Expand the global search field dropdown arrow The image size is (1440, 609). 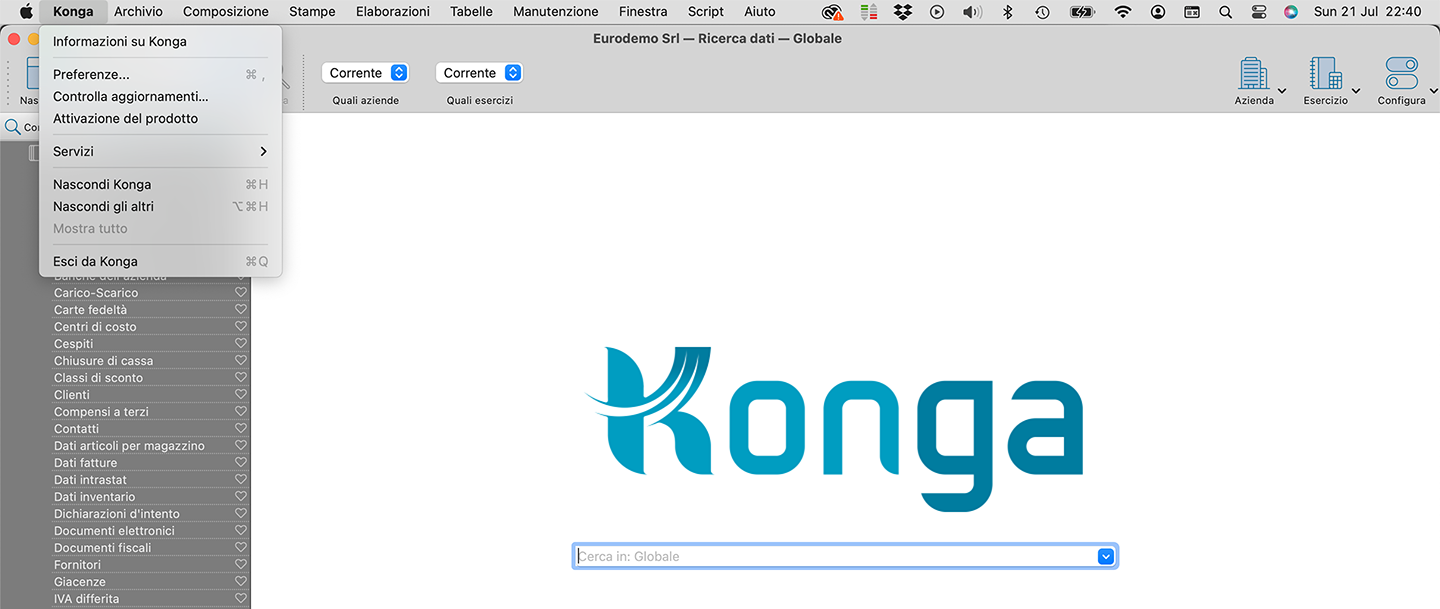point(1106,557)
